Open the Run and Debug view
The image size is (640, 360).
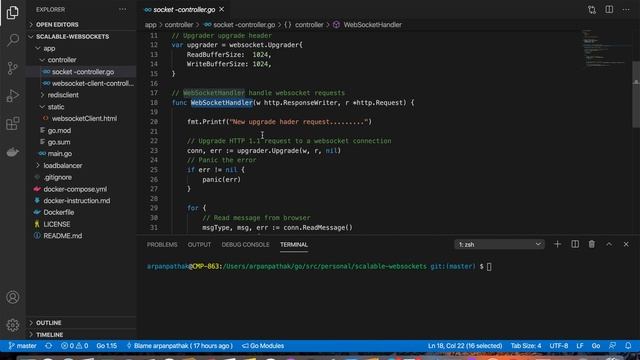(x=13, y=96)
